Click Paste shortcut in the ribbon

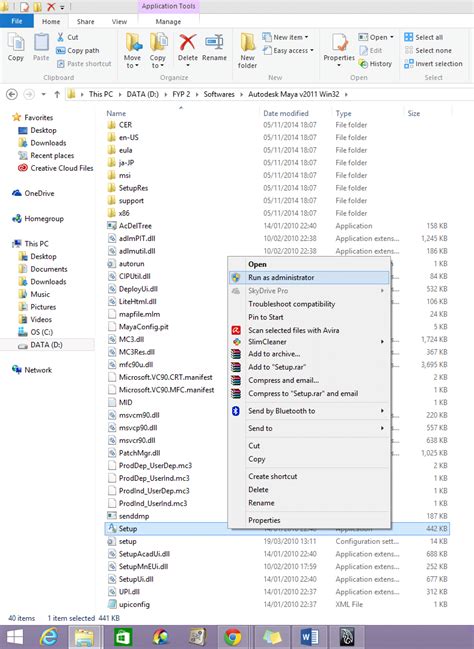pos(84,64)
